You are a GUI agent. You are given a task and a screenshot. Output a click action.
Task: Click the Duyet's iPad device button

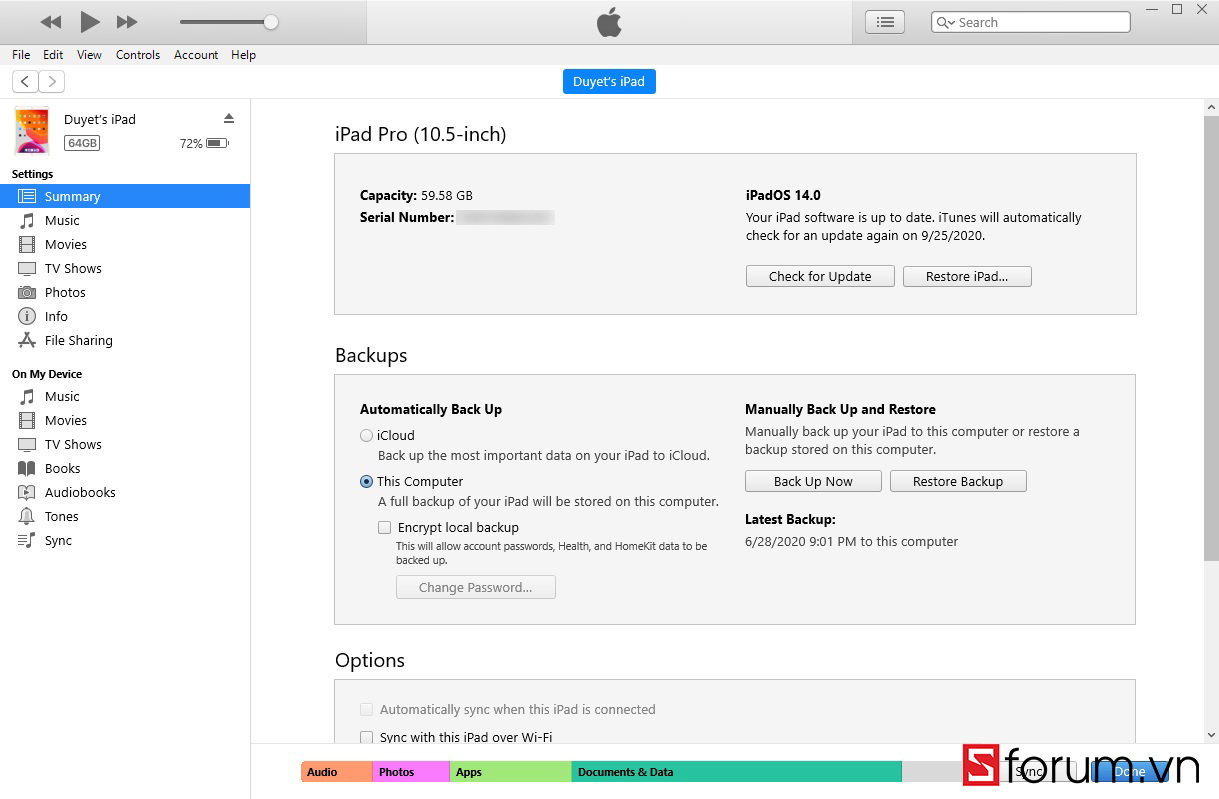(x=609, y=82)
